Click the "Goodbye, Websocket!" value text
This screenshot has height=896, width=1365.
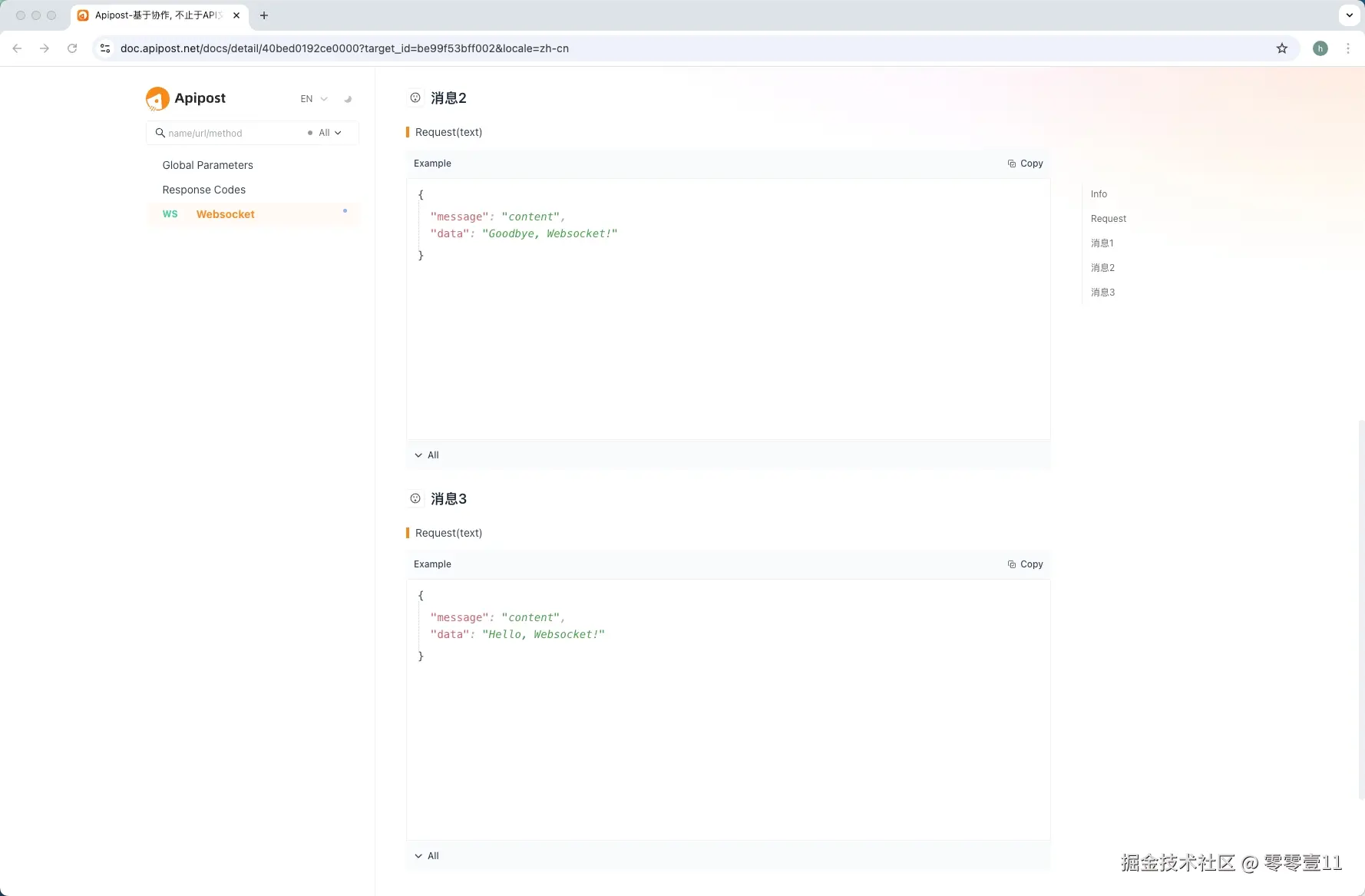click(x=550, y=233)
